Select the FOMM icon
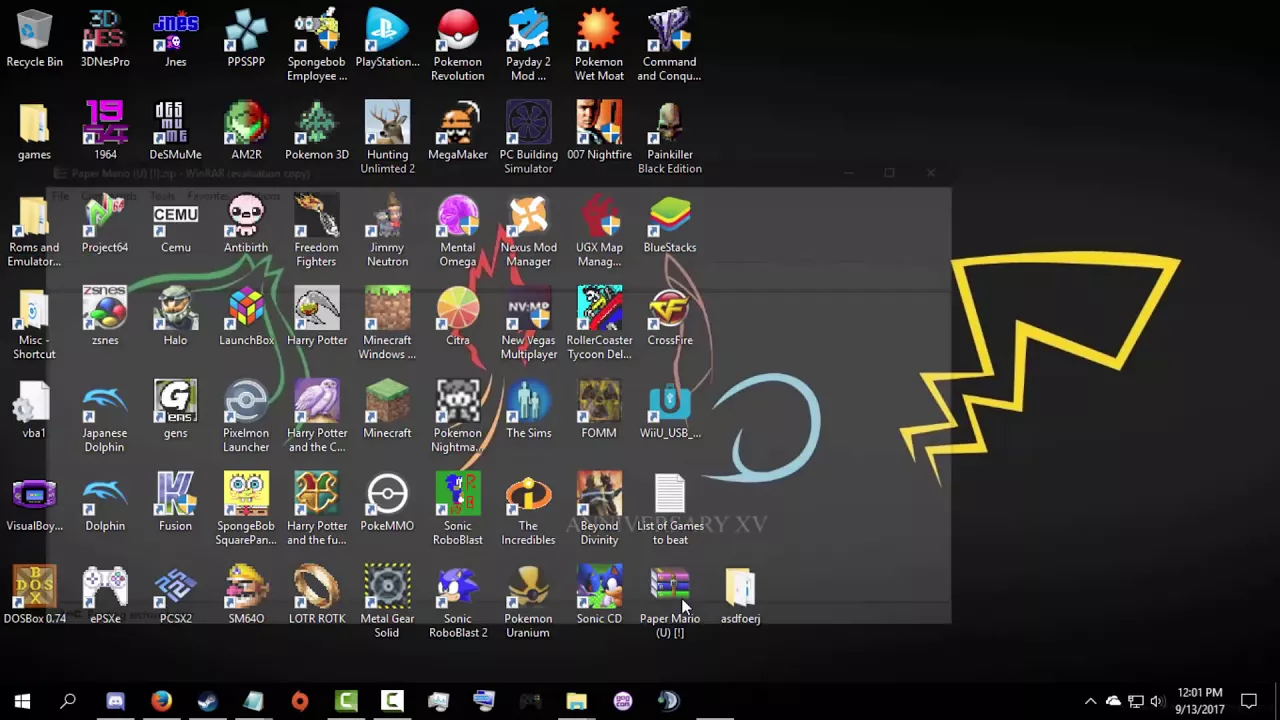 [599, 411]
